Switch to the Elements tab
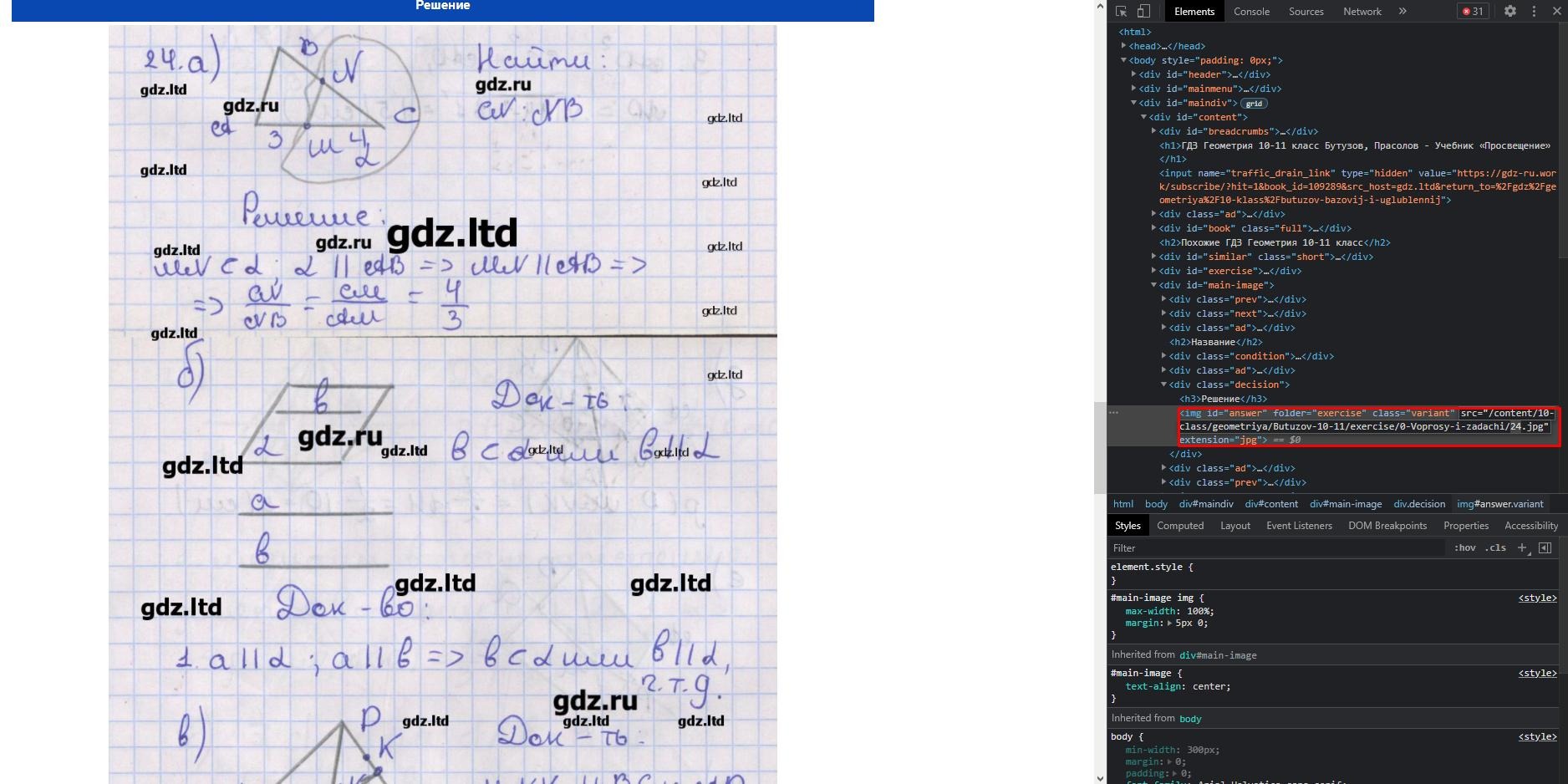The width and height of the screenshot is (1568, 784). (x=1194, y=12)
